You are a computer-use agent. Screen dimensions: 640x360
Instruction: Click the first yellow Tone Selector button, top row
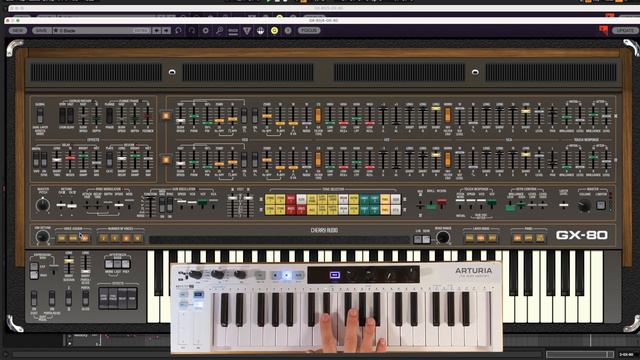click(270, 199)
